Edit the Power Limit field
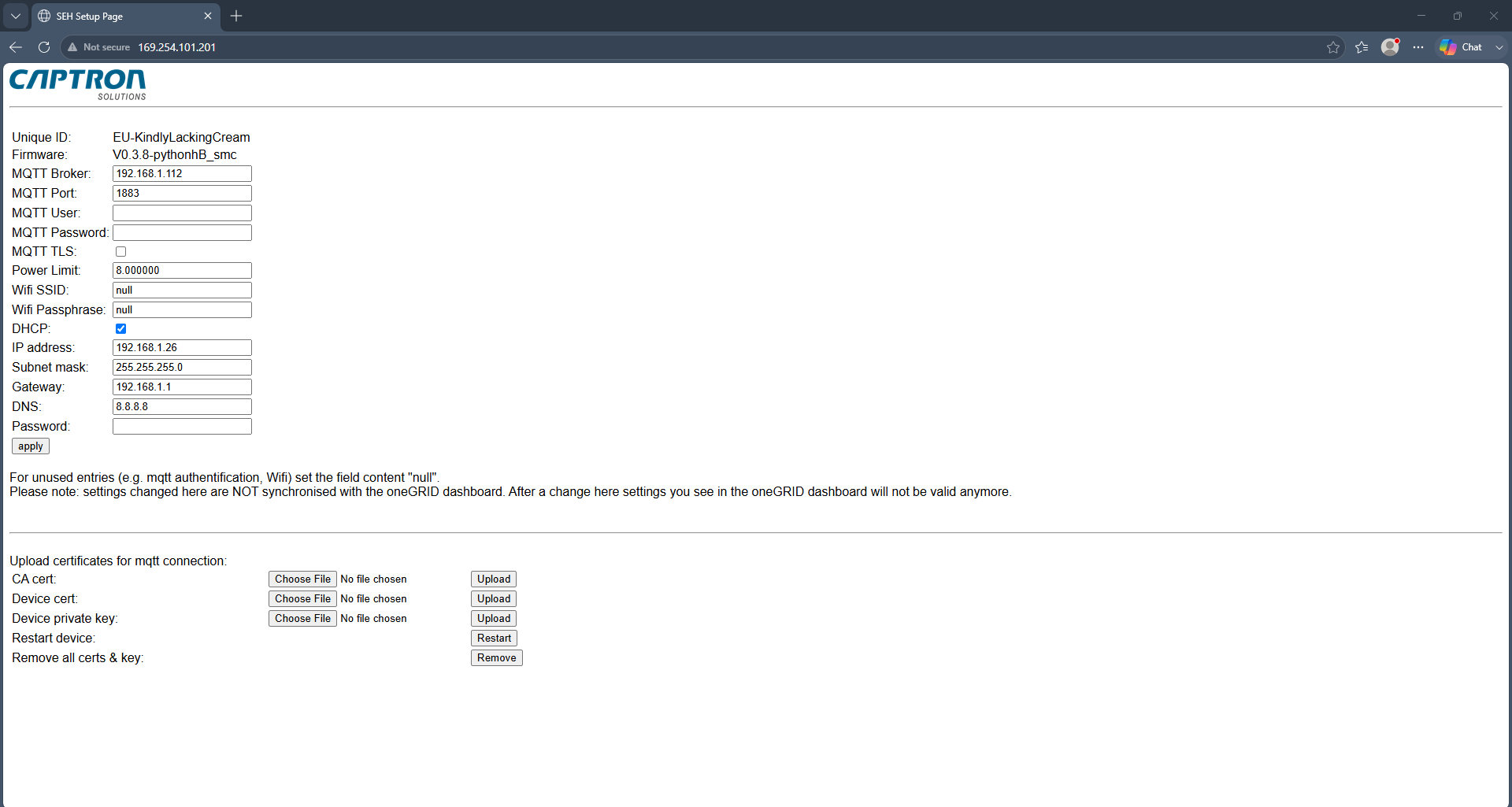The image size is (1512, 807). pos(182,270)
